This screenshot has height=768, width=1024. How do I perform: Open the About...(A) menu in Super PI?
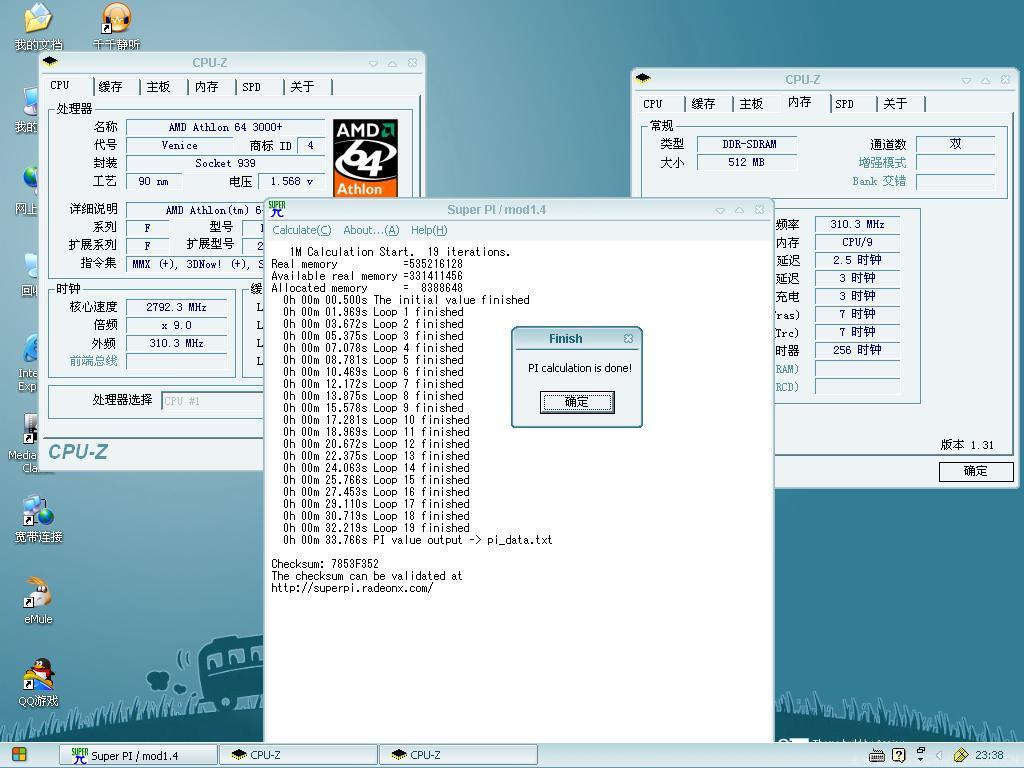pyautogui.click(x=371, y=230)
